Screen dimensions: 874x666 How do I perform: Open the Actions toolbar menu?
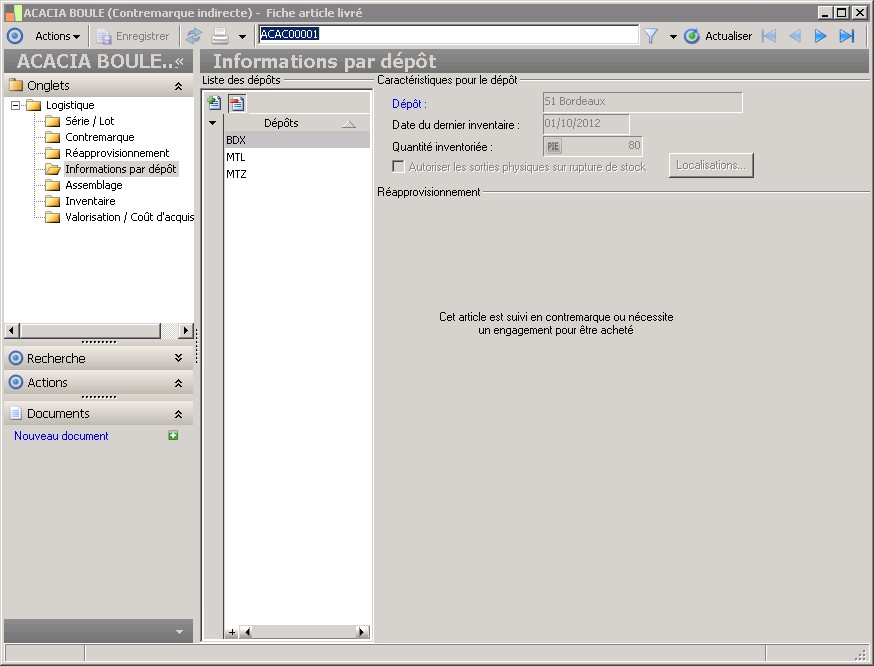[x=57, y=36]
